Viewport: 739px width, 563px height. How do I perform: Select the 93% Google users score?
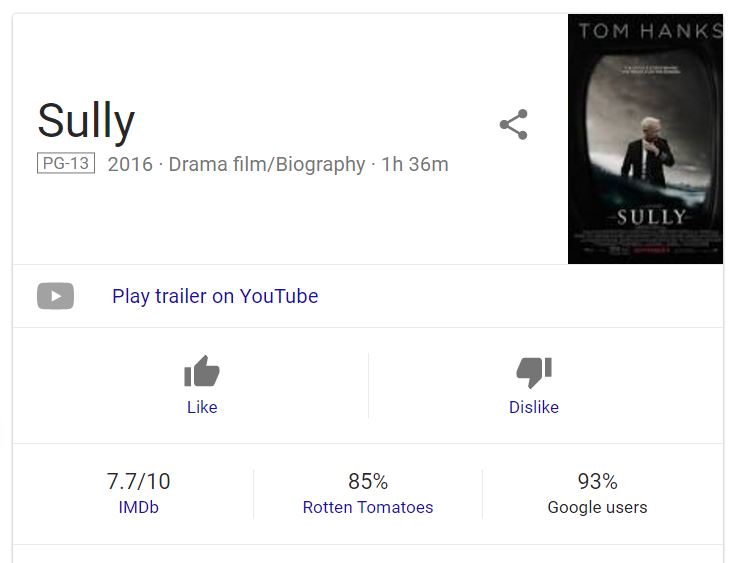pyautogui.click(x=597, y=481)
